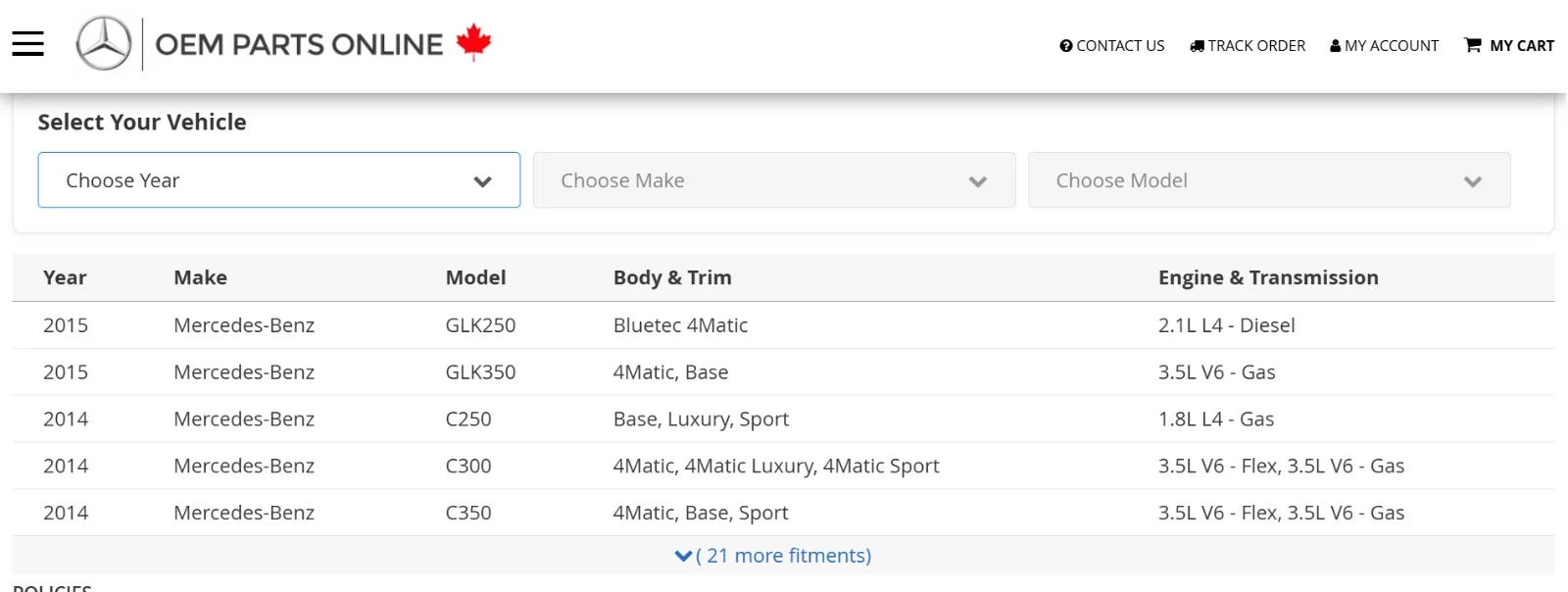Image resolution: width=1568 pixels, height=592 pixels.
Task: Click the My Account person icon
Action: click(x=1335, y=46)
